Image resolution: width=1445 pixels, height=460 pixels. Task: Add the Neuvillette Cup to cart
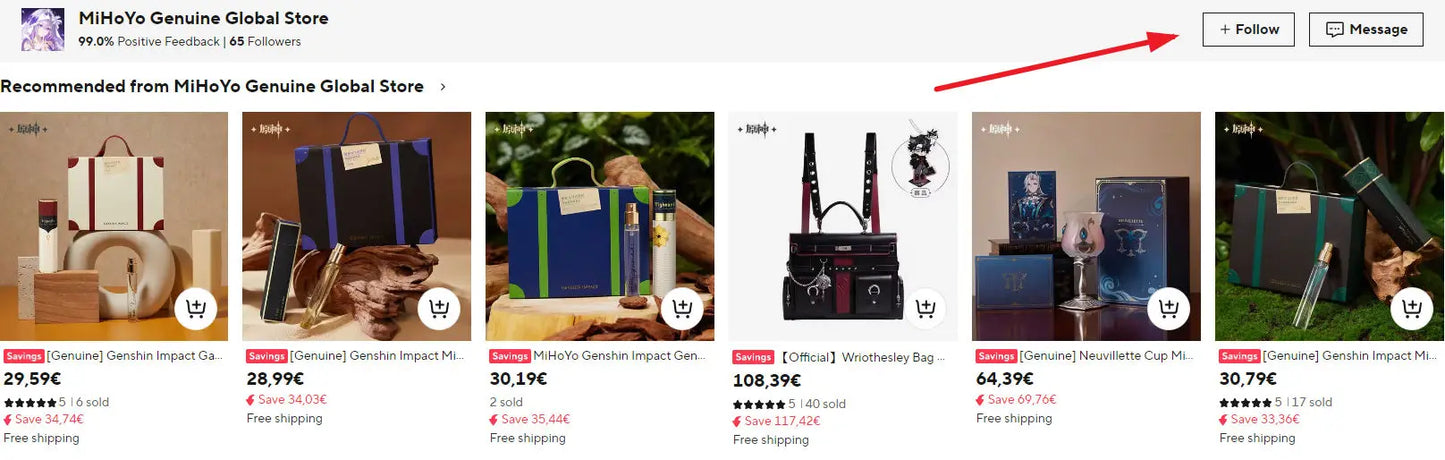tap(1168, 308)
